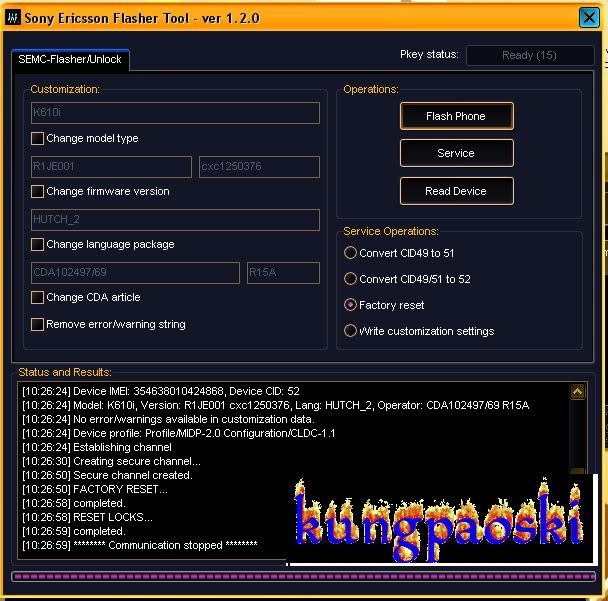Click the Device IMEI log line
This screenshot has width=608, height=601.
click(161, 391)
